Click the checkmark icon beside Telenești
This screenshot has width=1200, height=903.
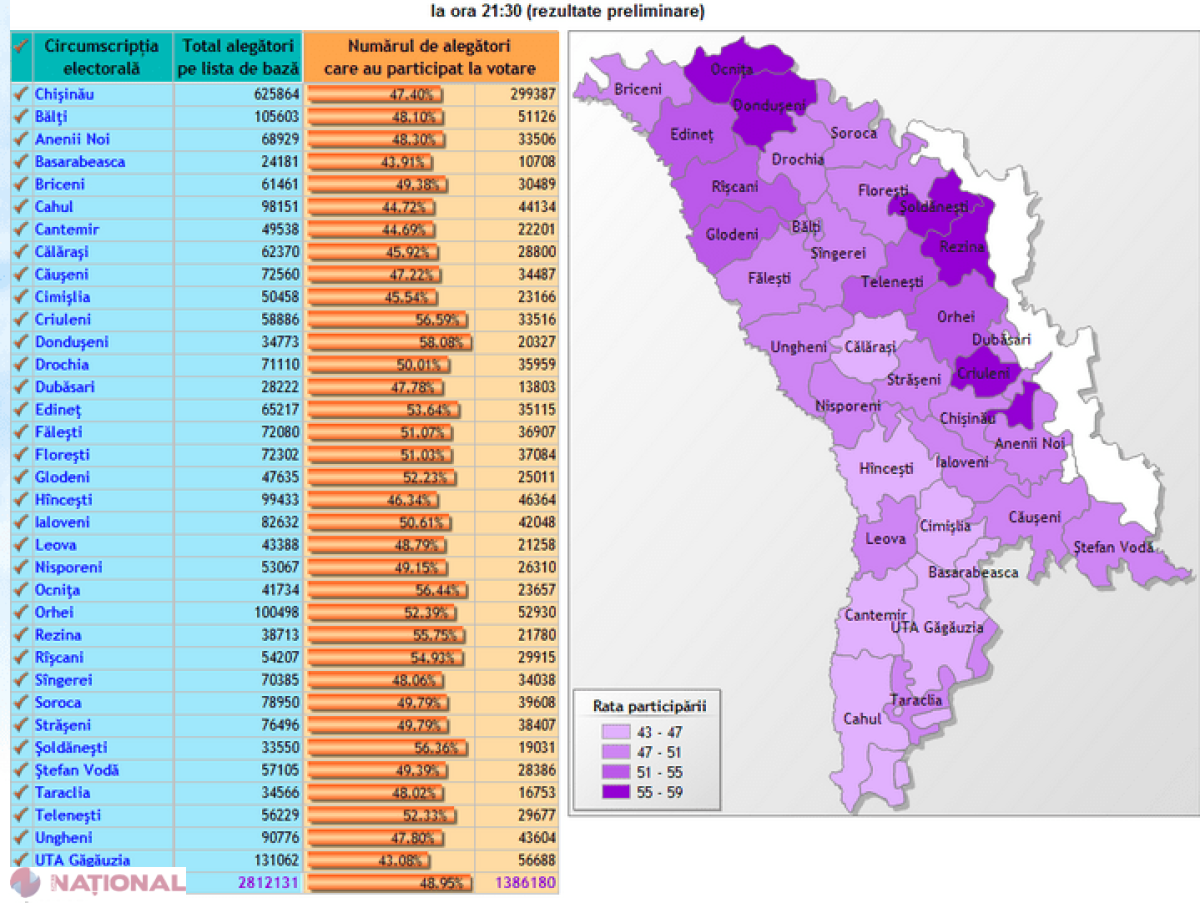coord(21,815)
